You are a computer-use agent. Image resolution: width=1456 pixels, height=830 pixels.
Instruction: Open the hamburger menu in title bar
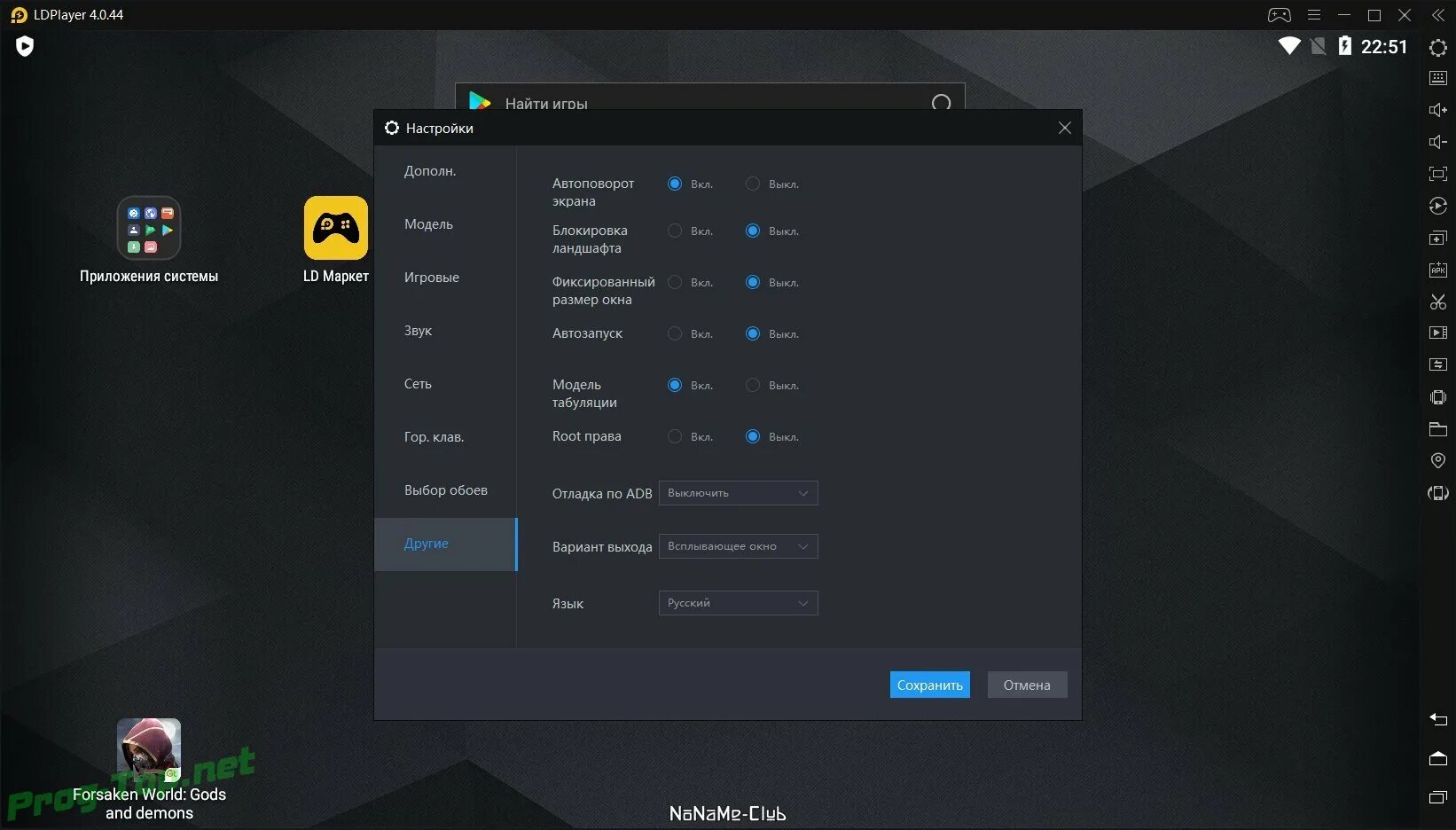[x=1314, y=15]
